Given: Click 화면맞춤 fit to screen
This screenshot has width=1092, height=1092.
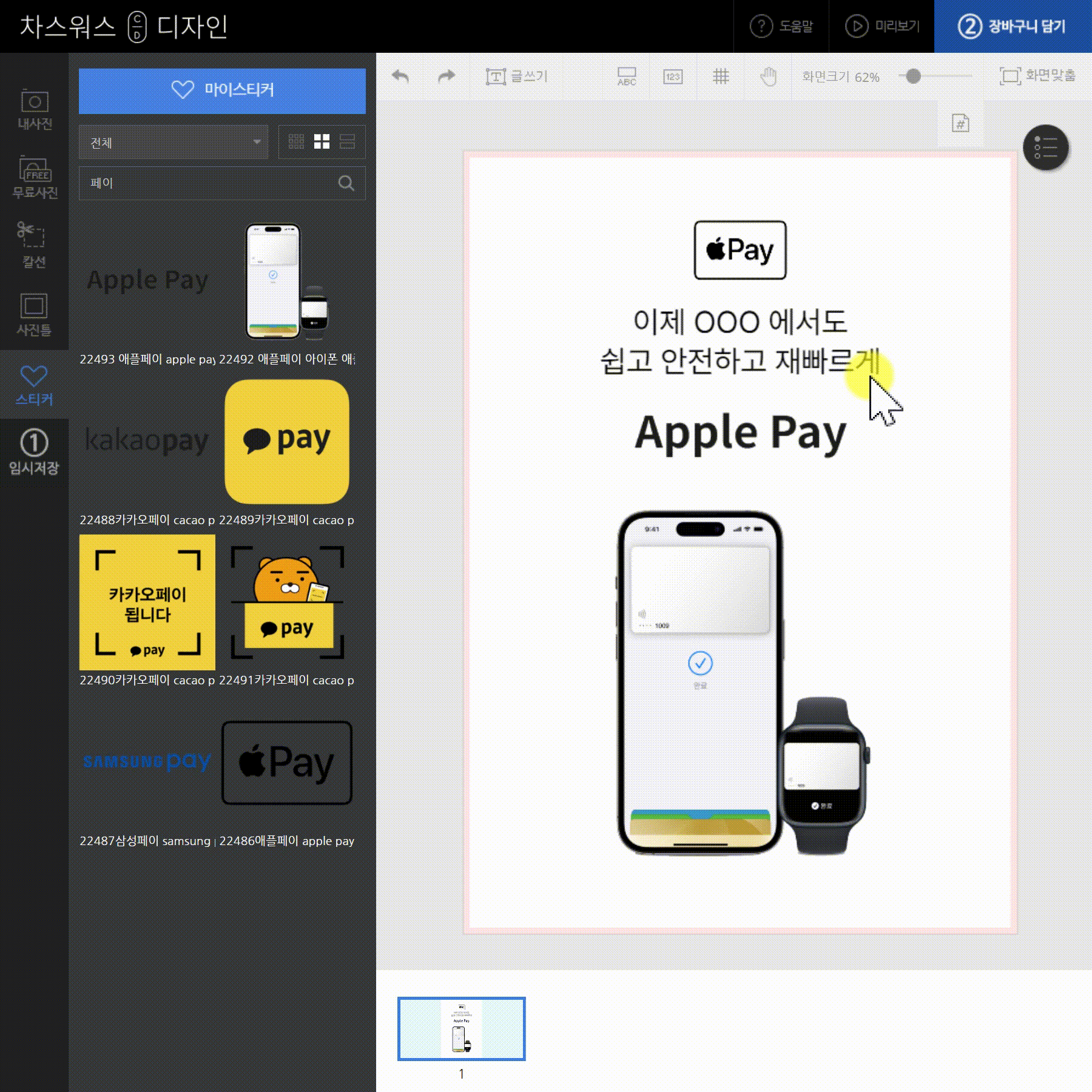Looking at the screenshot, I should (x=1037, y=76).
